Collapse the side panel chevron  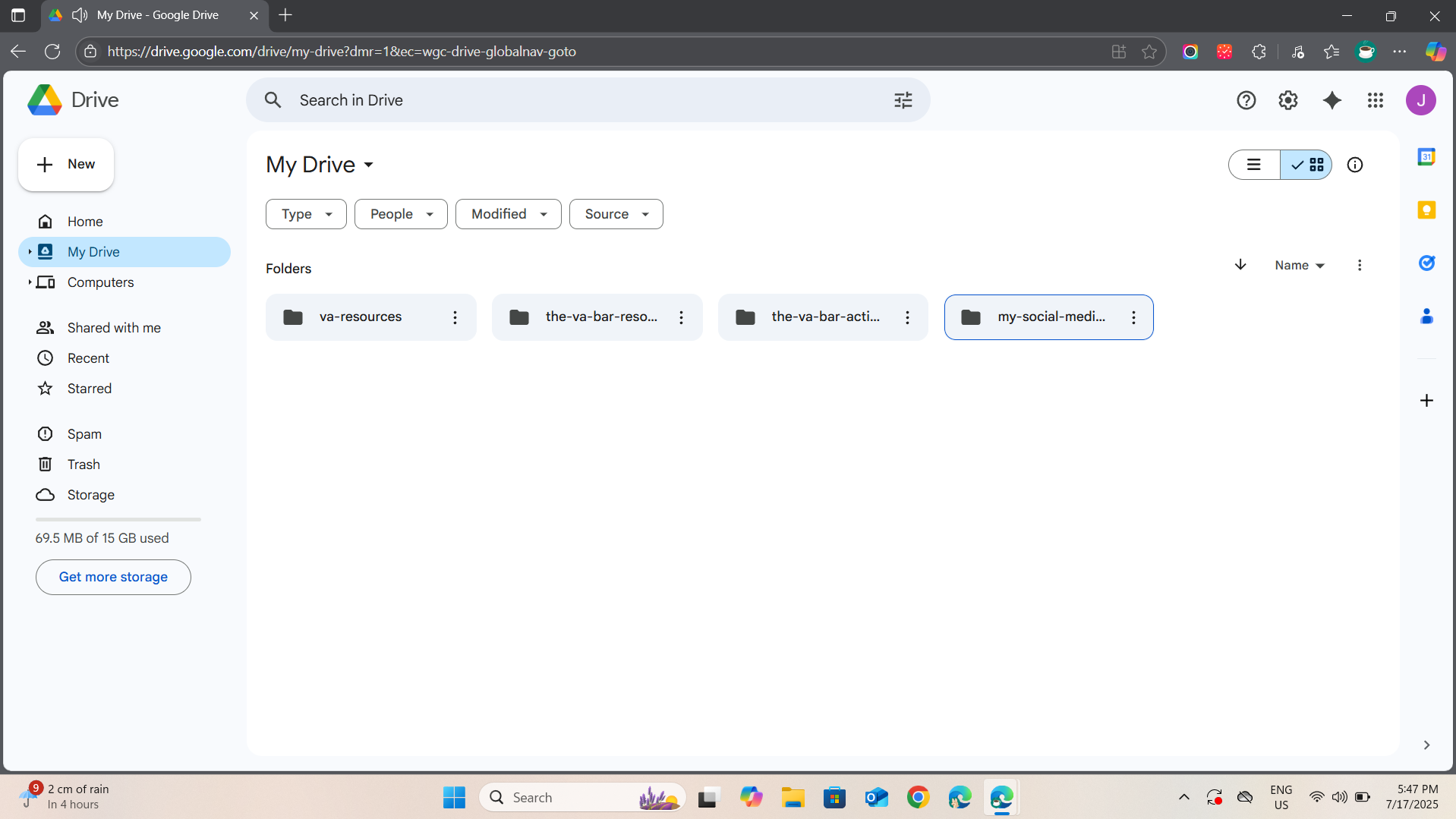(1426, 745)
